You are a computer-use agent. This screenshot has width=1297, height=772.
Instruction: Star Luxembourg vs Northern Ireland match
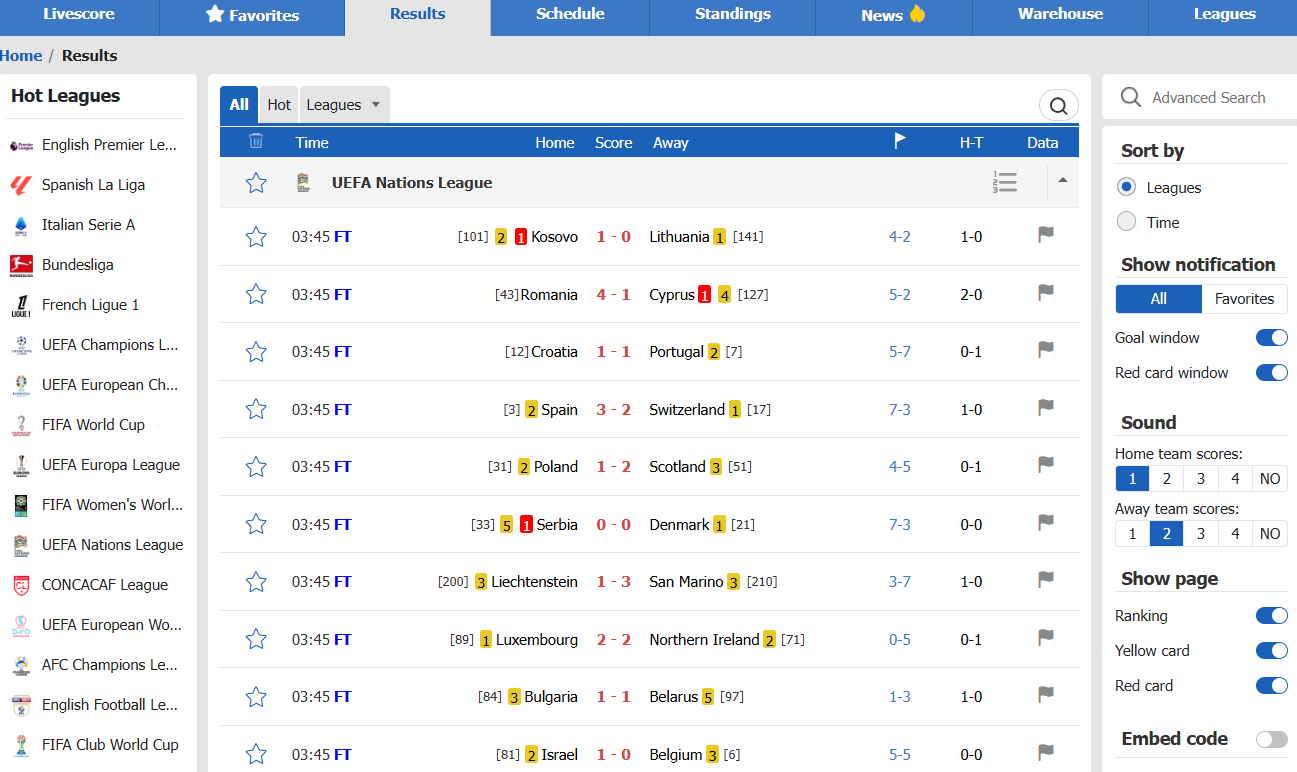[256, 639]
